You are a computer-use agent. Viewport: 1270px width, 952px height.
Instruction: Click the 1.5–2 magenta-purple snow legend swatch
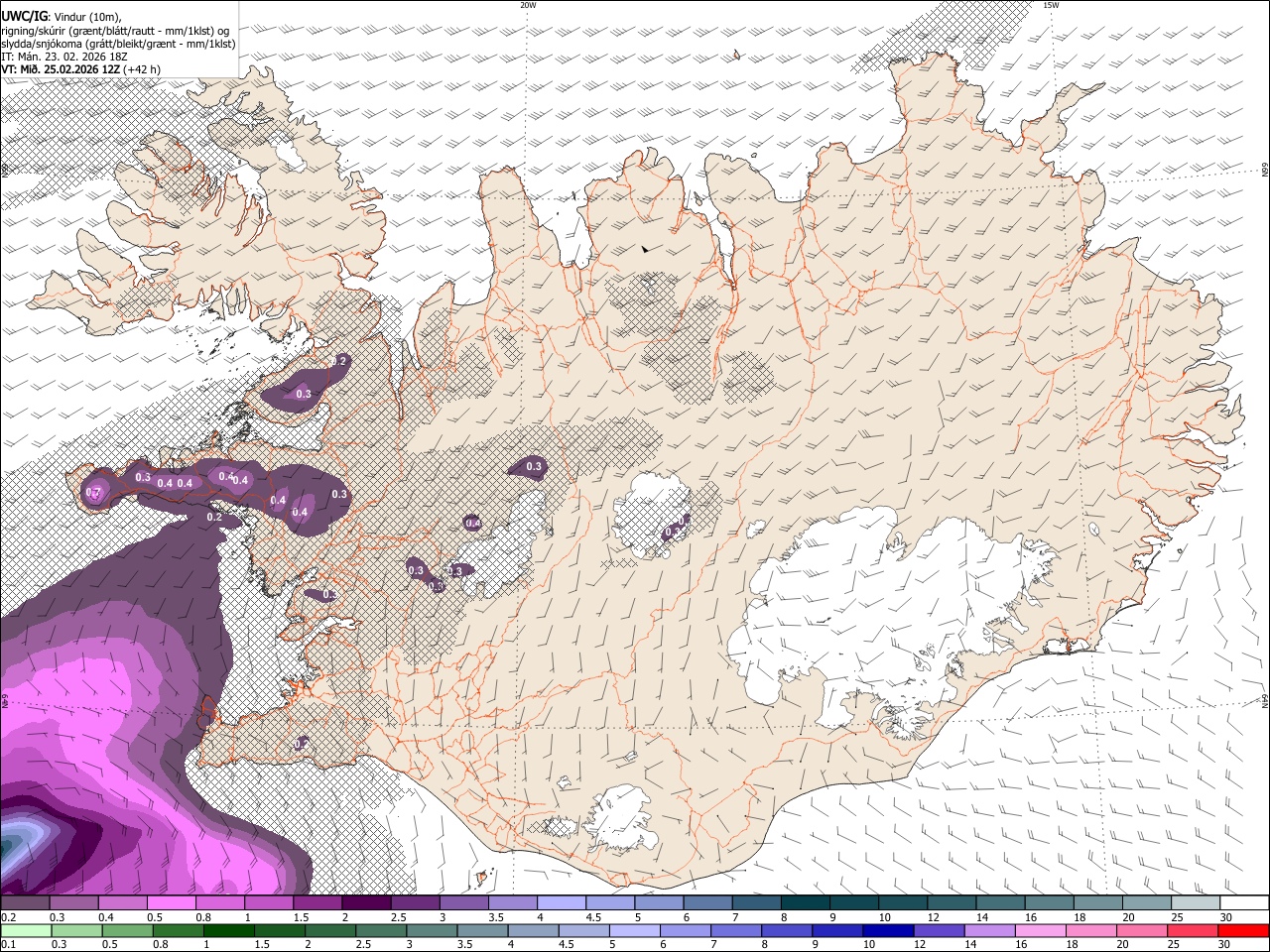(317, 903)
